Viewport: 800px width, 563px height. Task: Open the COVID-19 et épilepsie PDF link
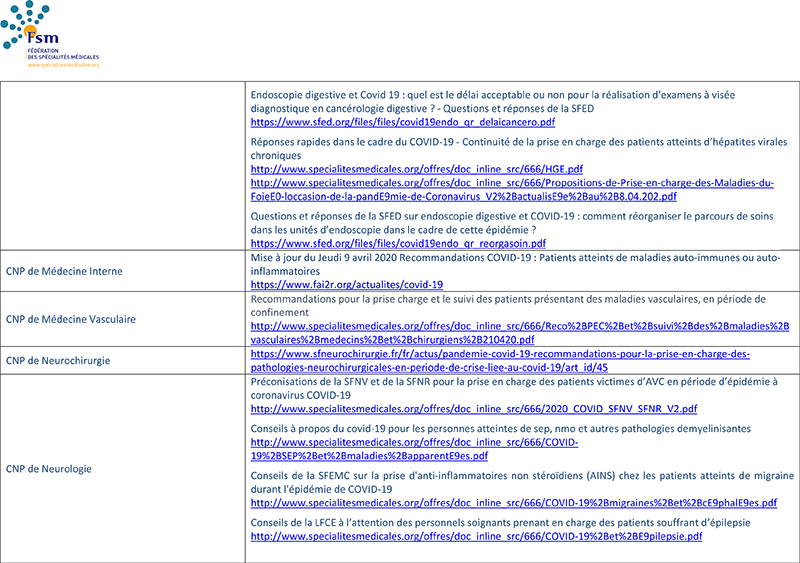coord(476,536)
